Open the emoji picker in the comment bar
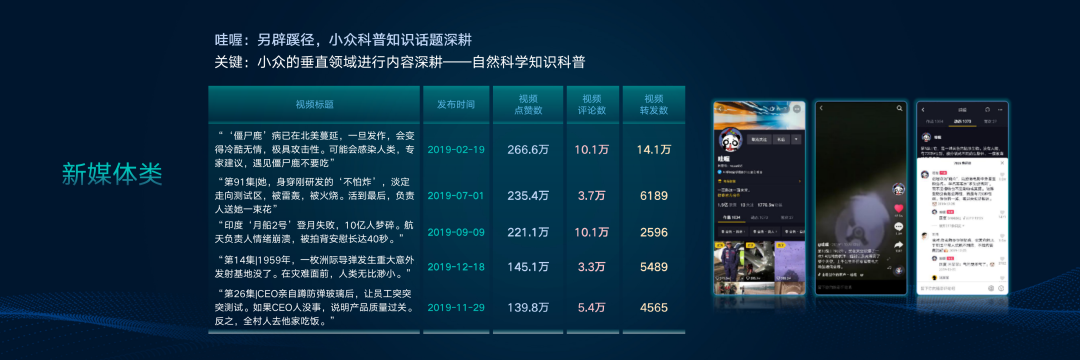 click(1001, 288)
